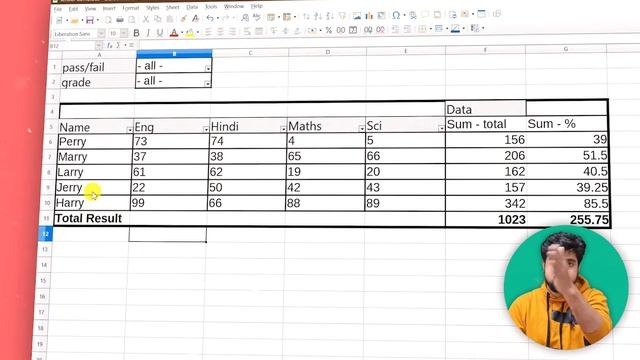The image size is (640, 360).
Task: Click the red font color button
Action: 174,33
